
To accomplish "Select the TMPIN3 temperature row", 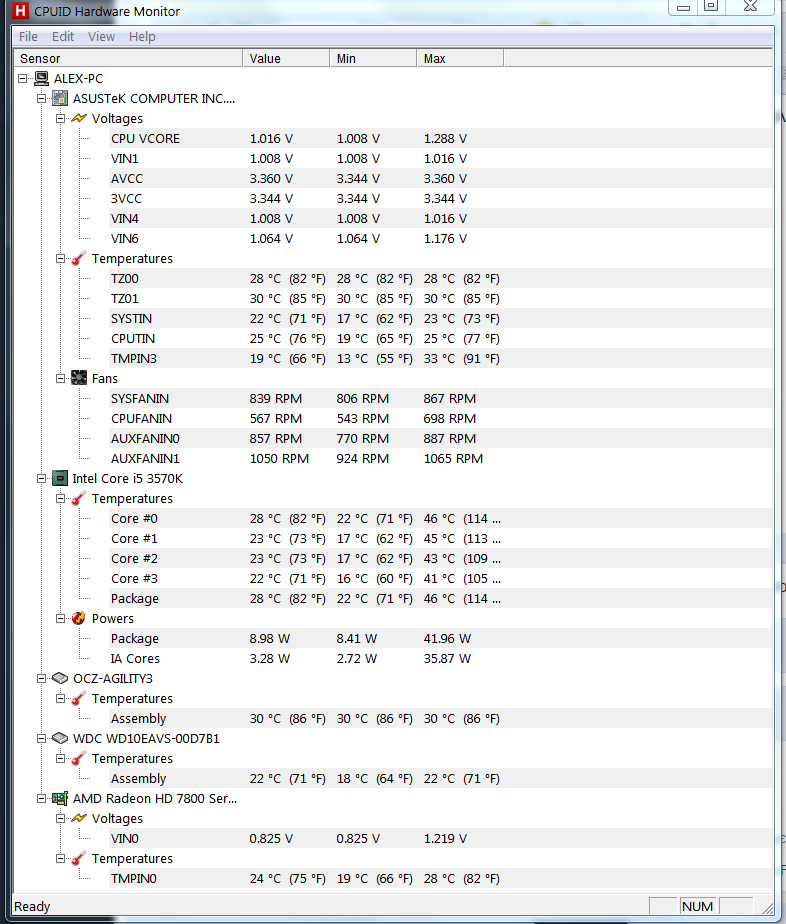I will pyautogui.click(x=440, y=359).
